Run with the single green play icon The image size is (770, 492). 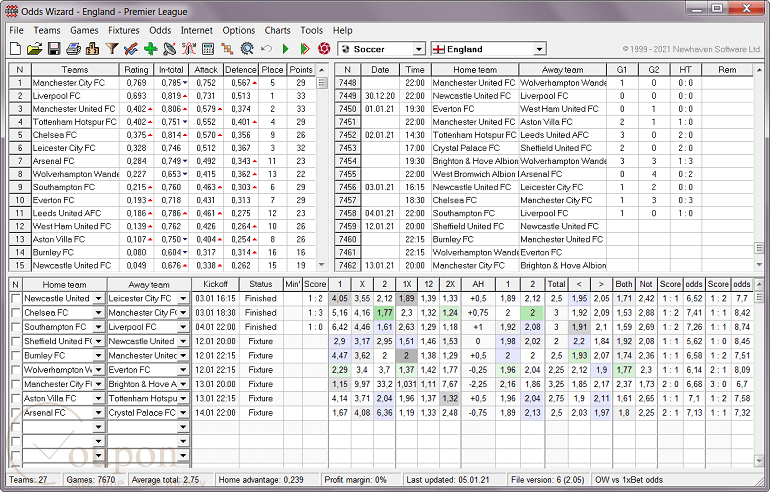click(x=285, y=49)
